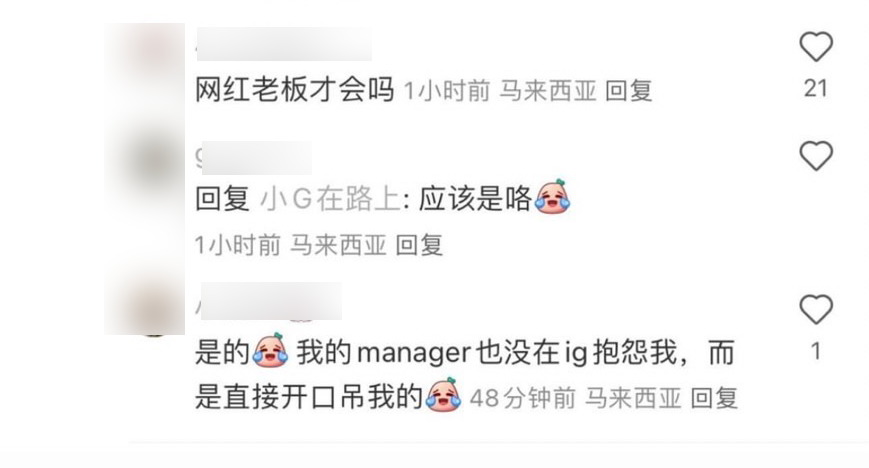The image size is (869, 468).
Task: Like the comment mentioning manager and ig
Action: coord(816,309)
